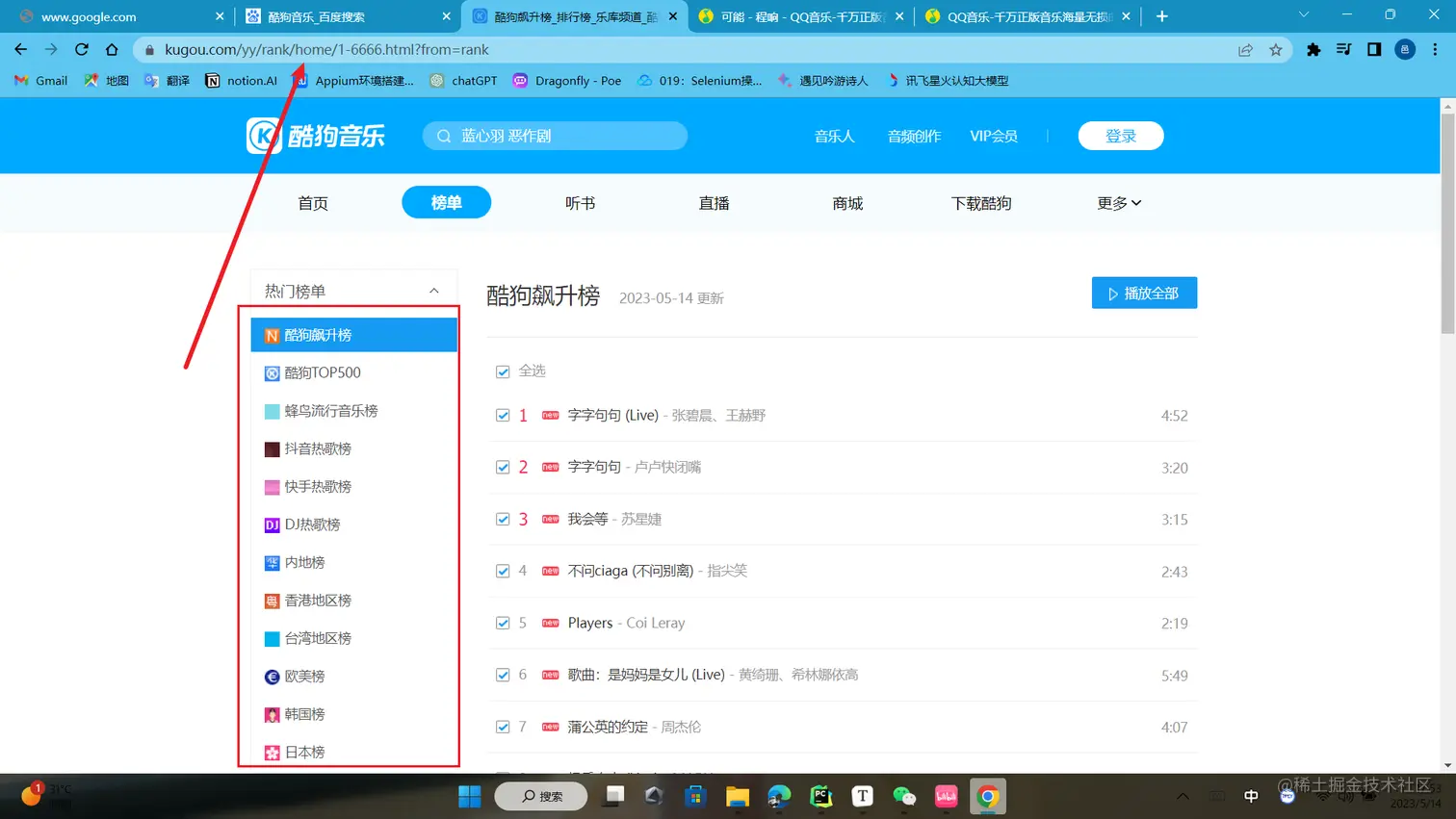Uncheck the 不问ciaga song checkbox

point(503,572)
